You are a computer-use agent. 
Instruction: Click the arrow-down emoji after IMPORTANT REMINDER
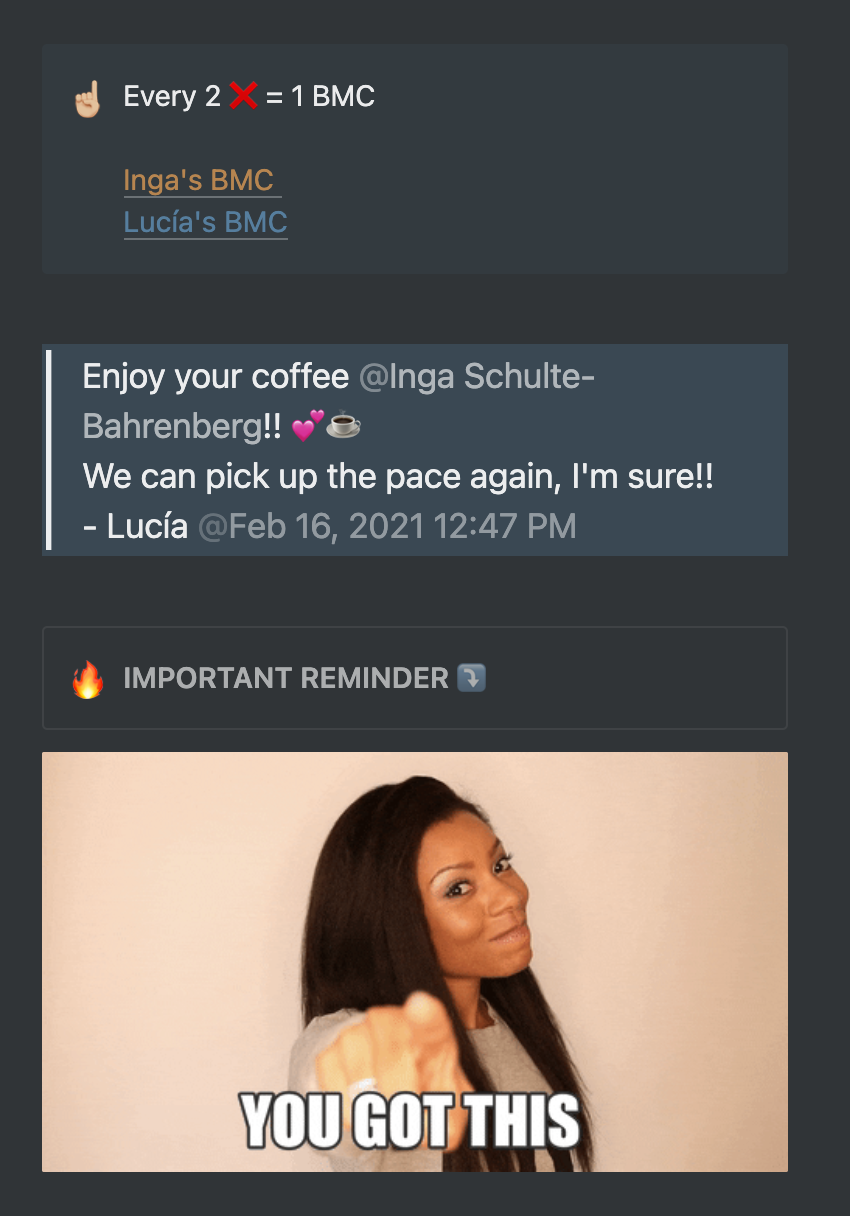coord(471,678)
